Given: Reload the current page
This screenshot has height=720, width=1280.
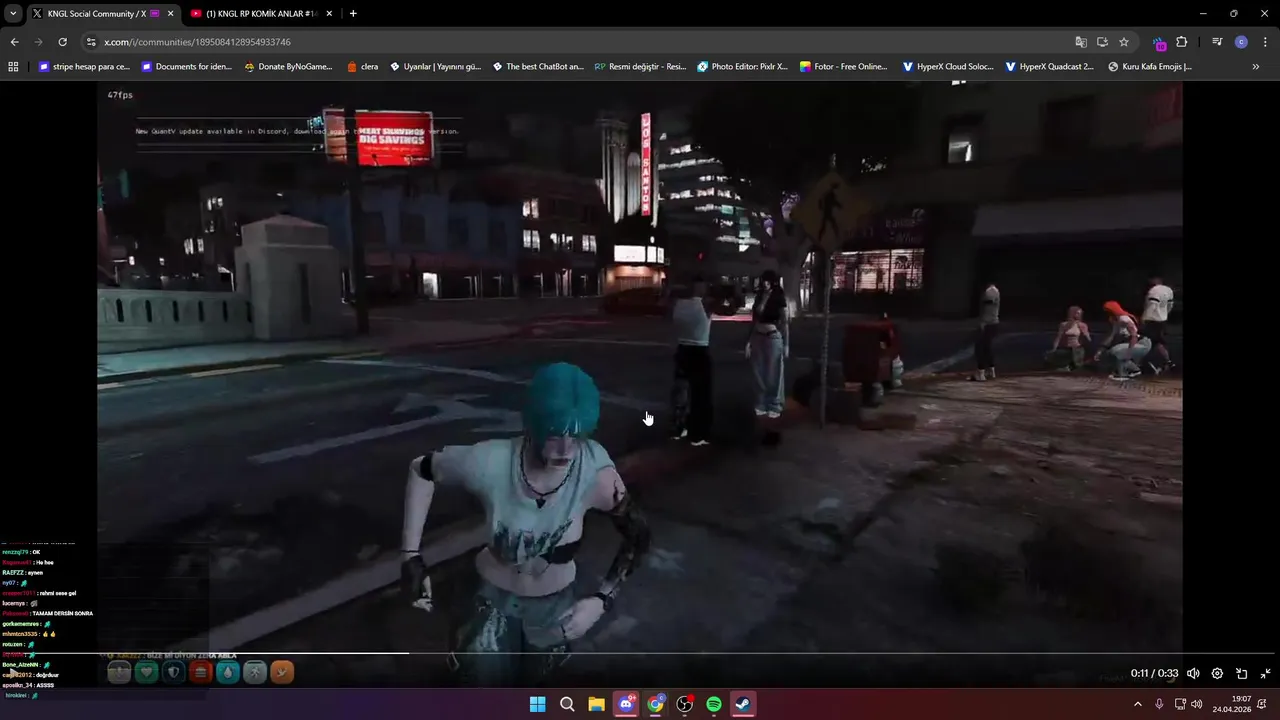Looking at the screenshot, I should pos(62,42).
